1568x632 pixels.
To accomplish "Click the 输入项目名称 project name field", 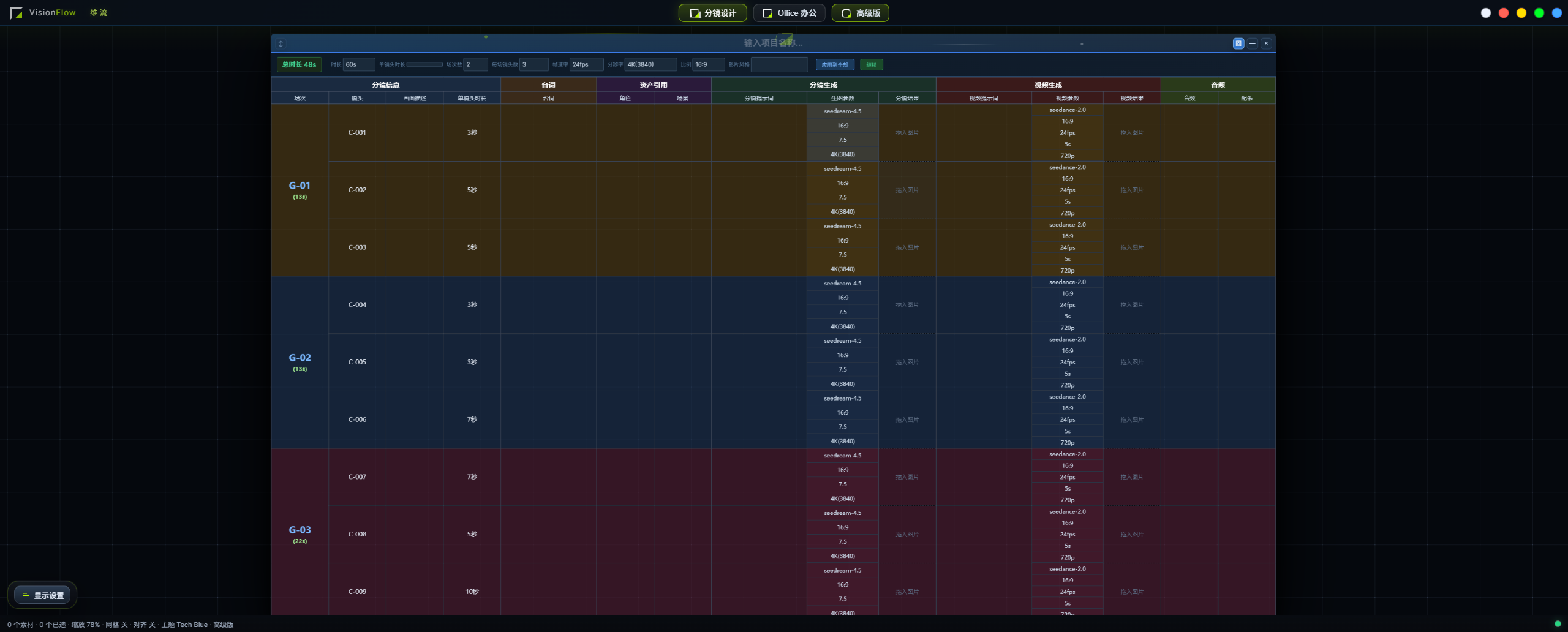I will point(773,43).
